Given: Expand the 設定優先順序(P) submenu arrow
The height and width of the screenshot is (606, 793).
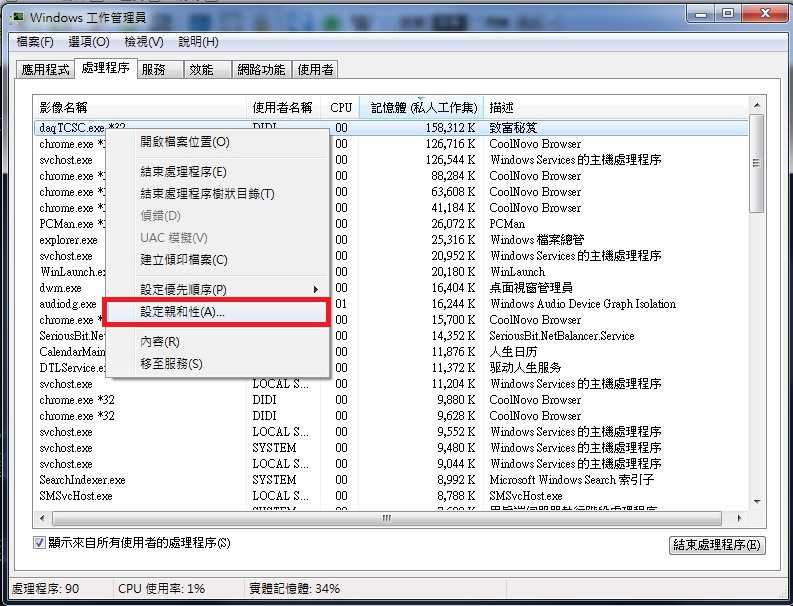Looking at the screenshot, I should (316, 289).
